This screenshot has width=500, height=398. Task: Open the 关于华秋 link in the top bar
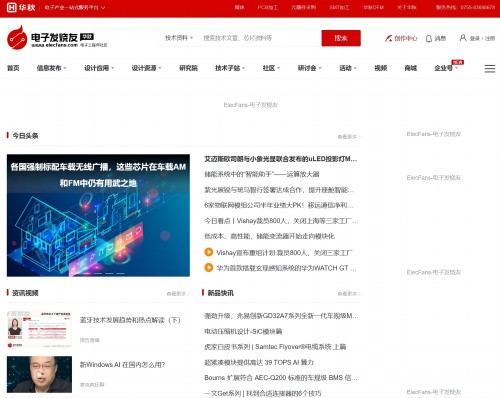(406, 7)
